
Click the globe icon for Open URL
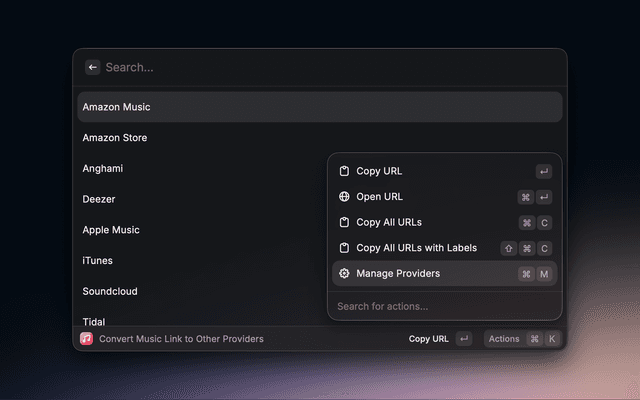coord(344,197)
